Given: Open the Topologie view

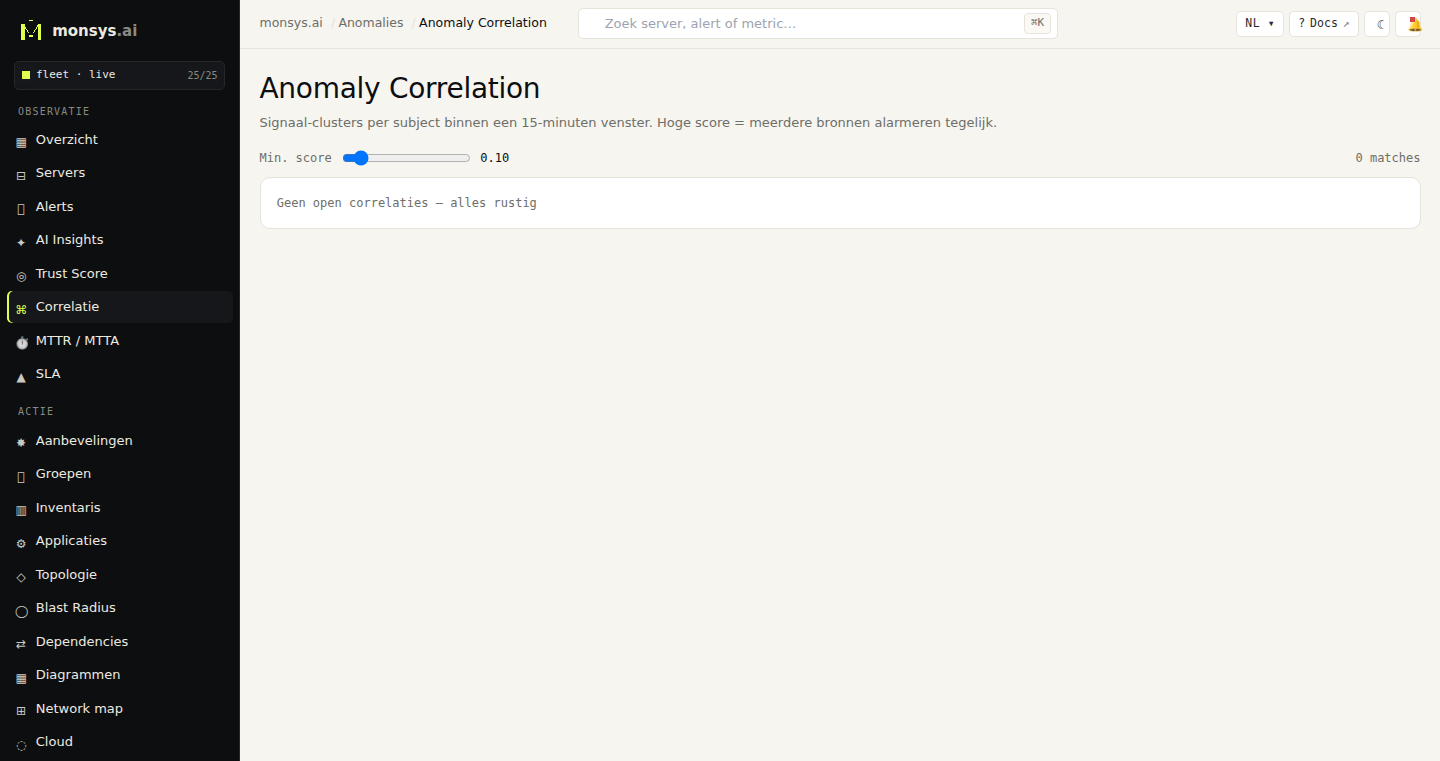Looking at the screenshot, I should click(x=120, y=575).
